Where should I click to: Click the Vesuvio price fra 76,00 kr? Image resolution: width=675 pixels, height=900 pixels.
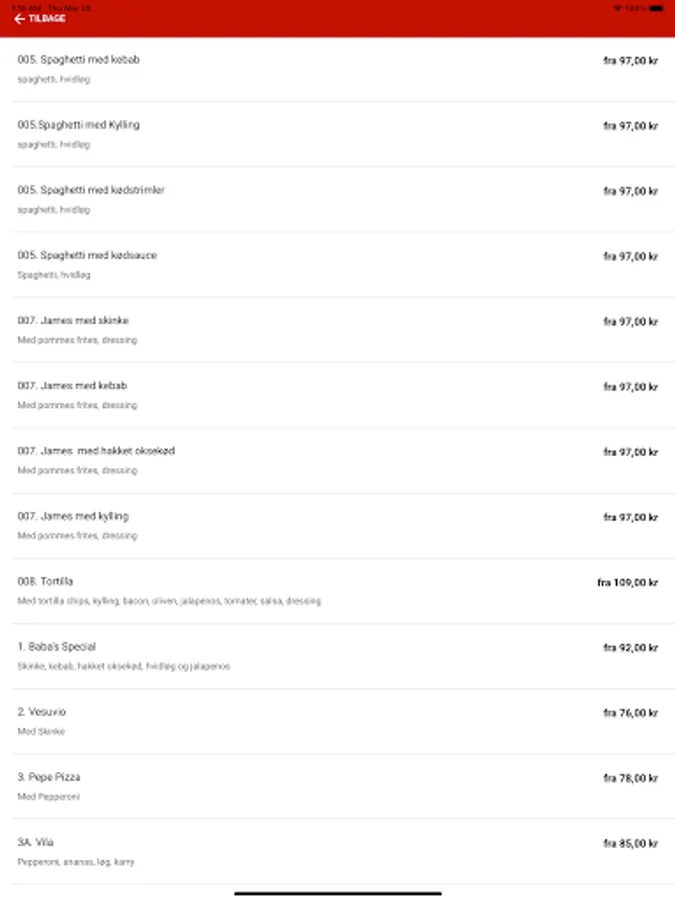630,713
